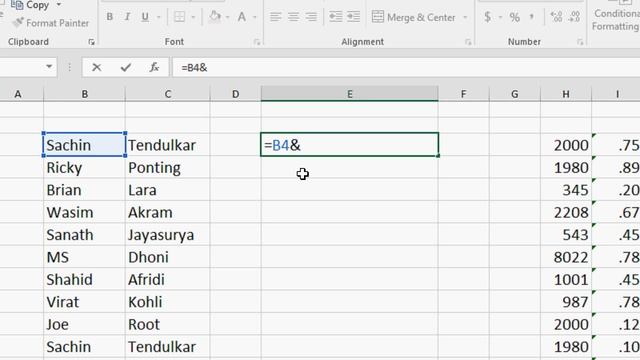
Task: Open Clipboard dialog launcher
Action: point(91,42)
